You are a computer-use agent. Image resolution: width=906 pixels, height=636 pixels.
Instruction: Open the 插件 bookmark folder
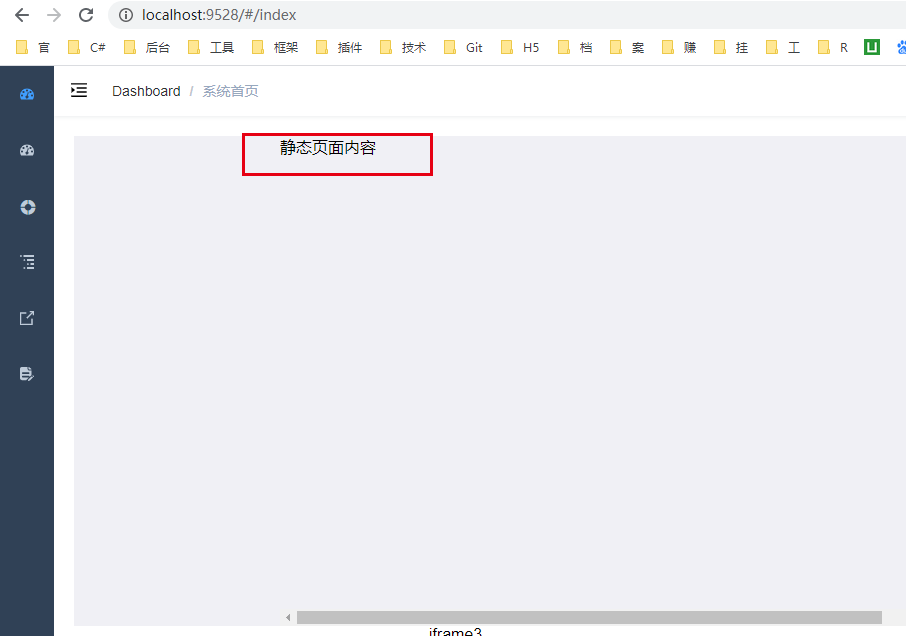click(x=339, y=47)
